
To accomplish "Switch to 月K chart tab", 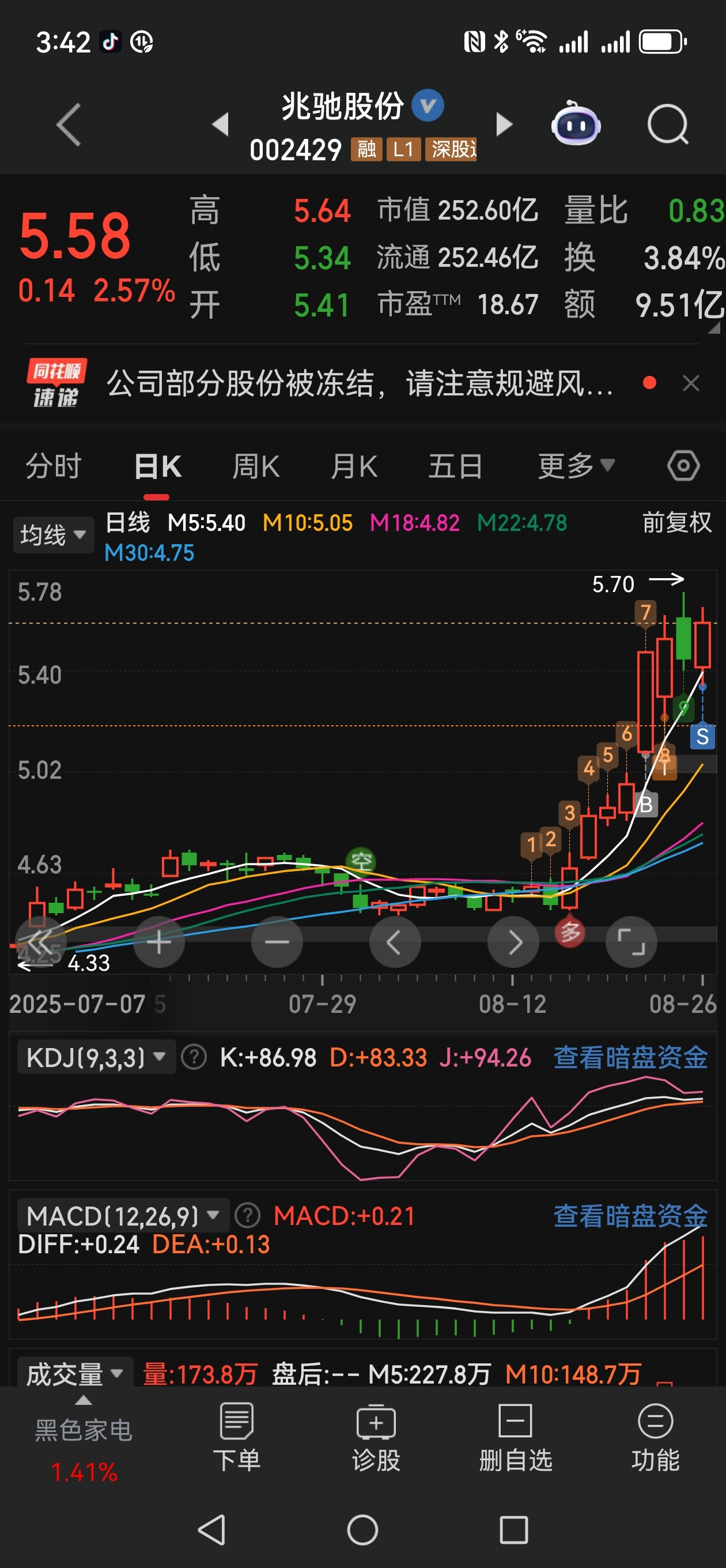I will coord(354,467).
